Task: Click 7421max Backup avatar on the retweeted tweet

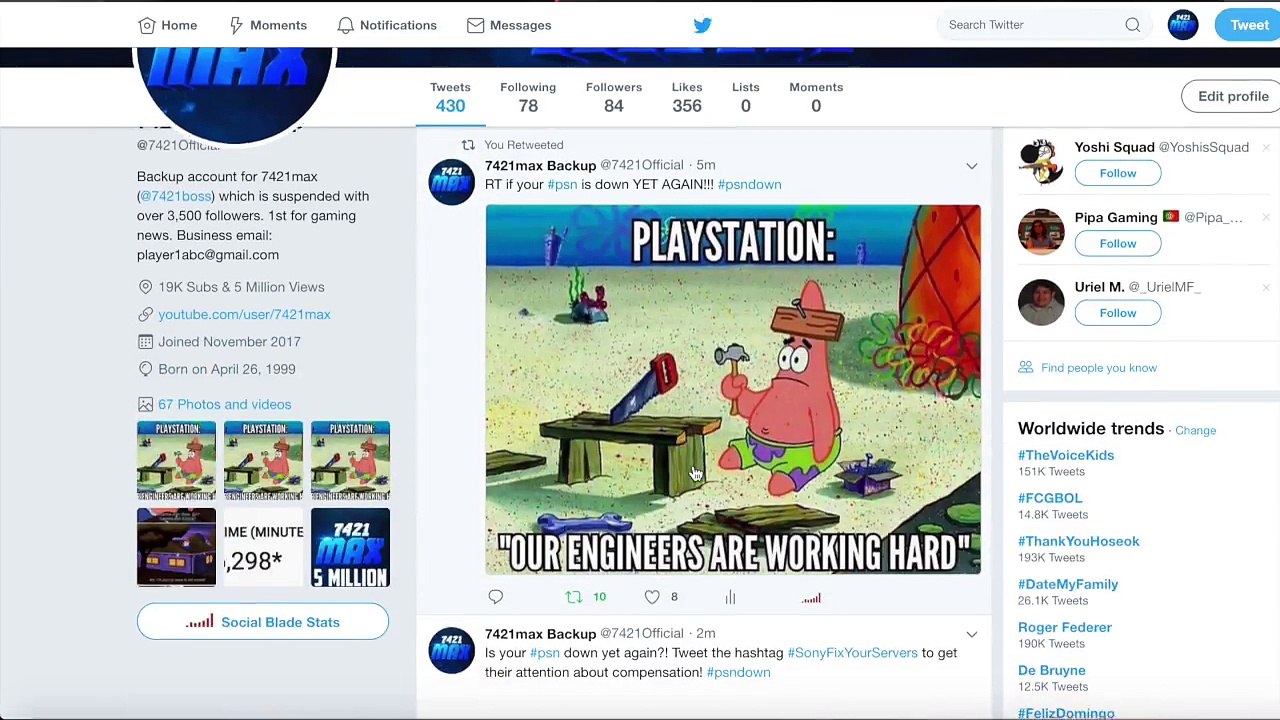Action: [x=451, y=182]
